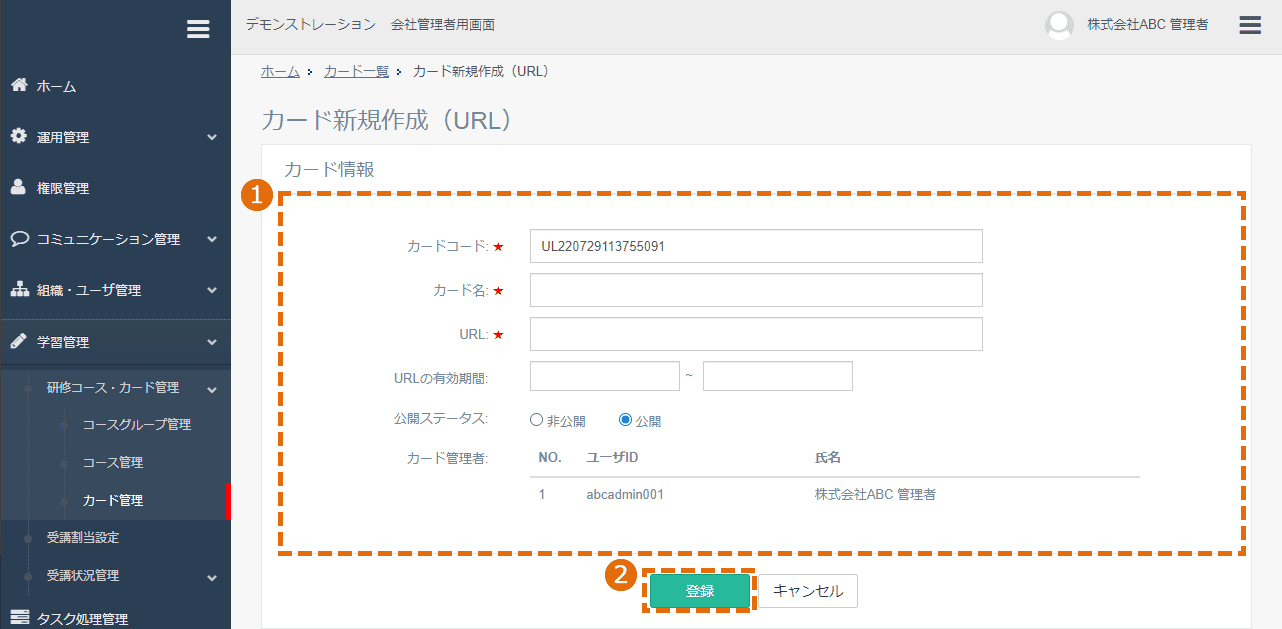1282x629 pixels.
Task: Click the カードコード input field
Action: 756,246
